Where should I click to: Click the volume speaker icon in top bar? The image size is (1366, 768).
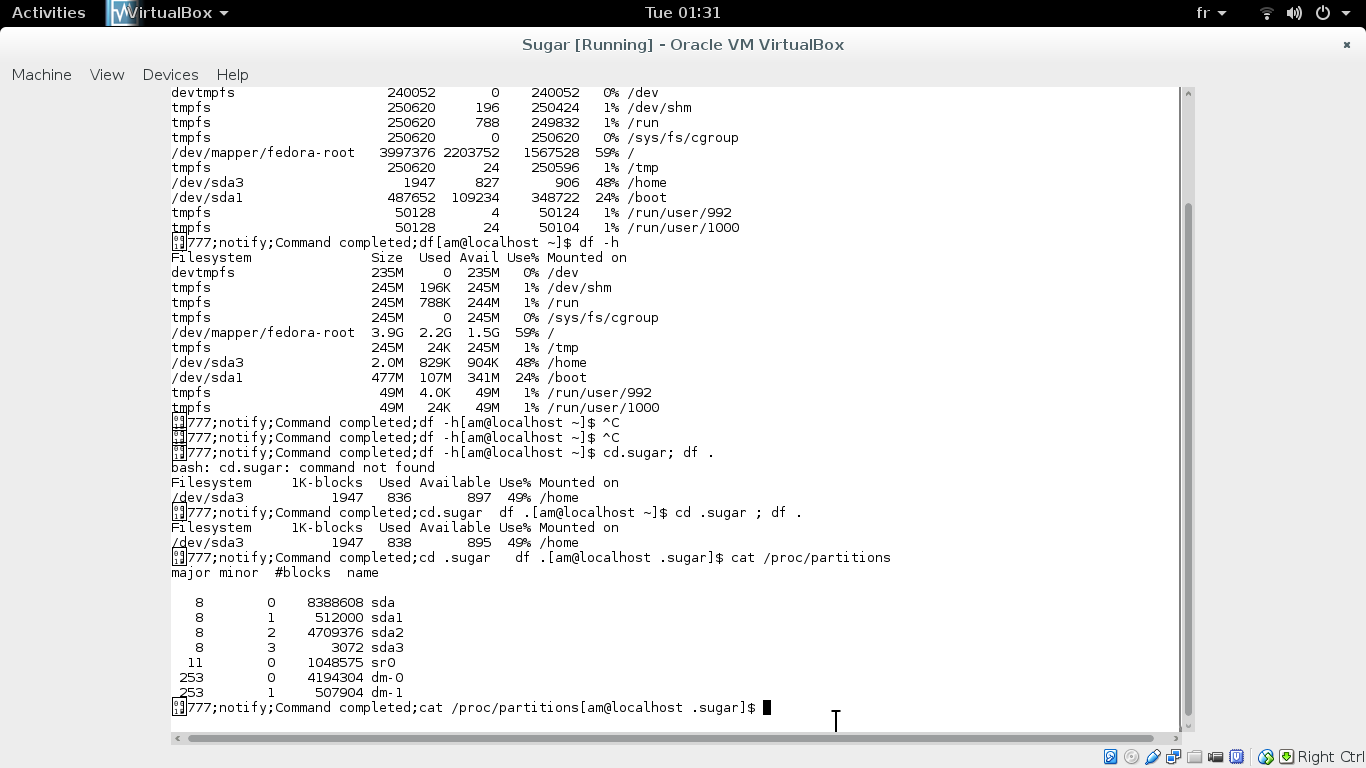1294,13
